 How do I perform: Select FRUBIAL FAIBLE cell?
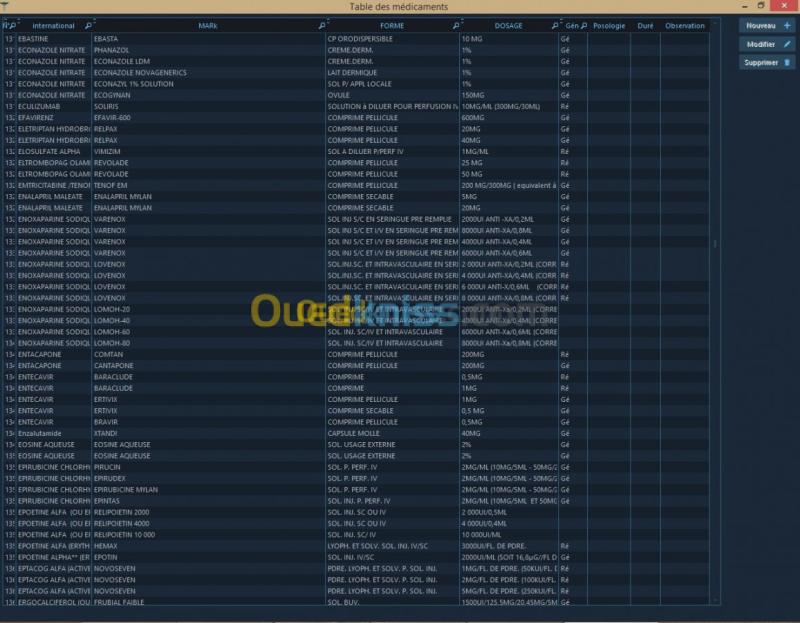point(208,602)
